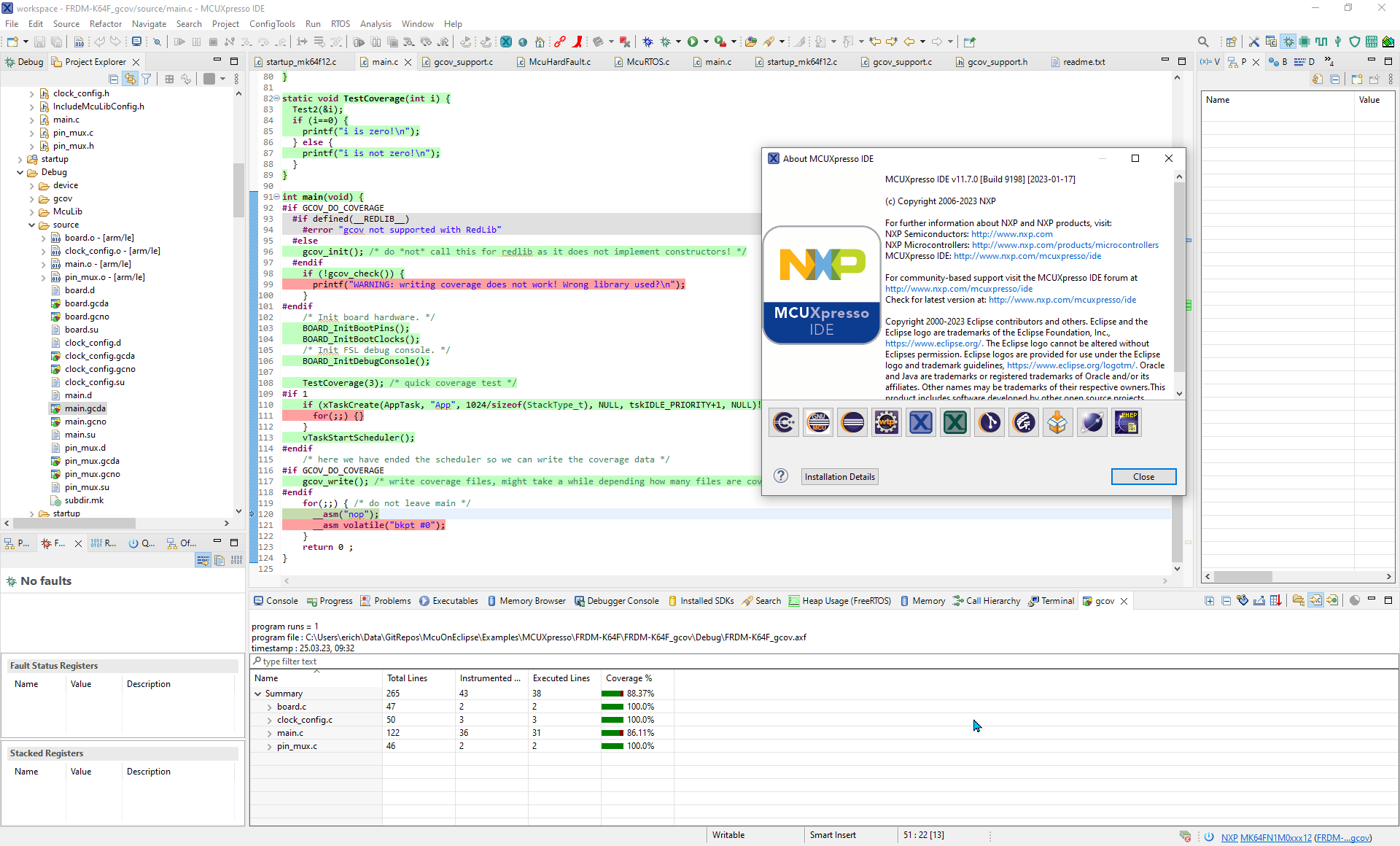Viewport: 1400px width, 846px height.
Task: Open the Analysis menu
Action: [x=376, y=23]
